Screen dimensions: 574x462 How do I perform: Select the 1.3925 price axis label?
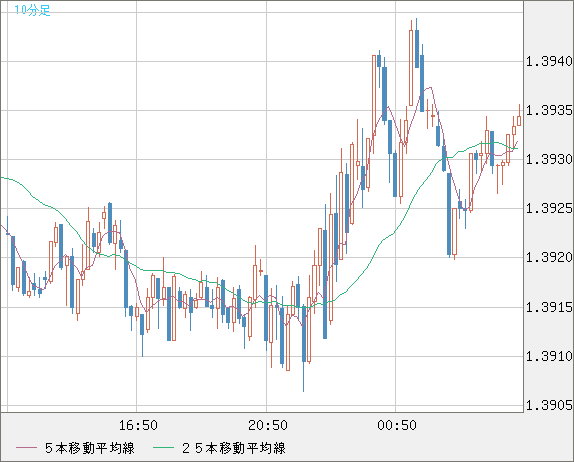pyautogui.click(x=549, y=208)
